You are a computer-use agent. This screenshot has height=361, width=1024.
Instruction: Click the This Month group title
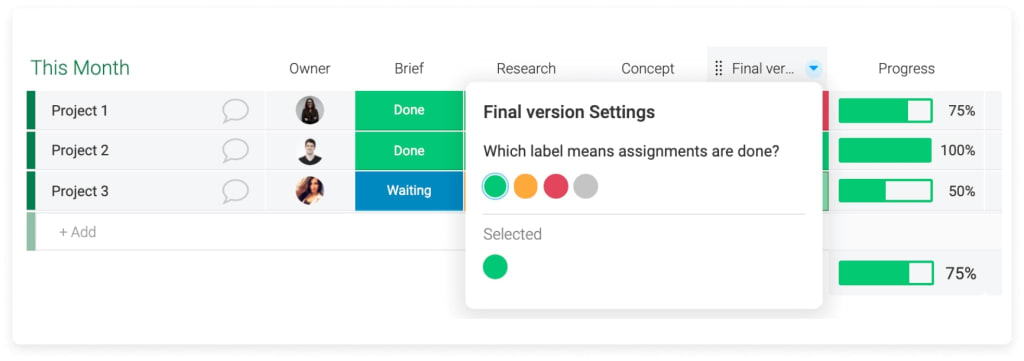coord(80,68)
